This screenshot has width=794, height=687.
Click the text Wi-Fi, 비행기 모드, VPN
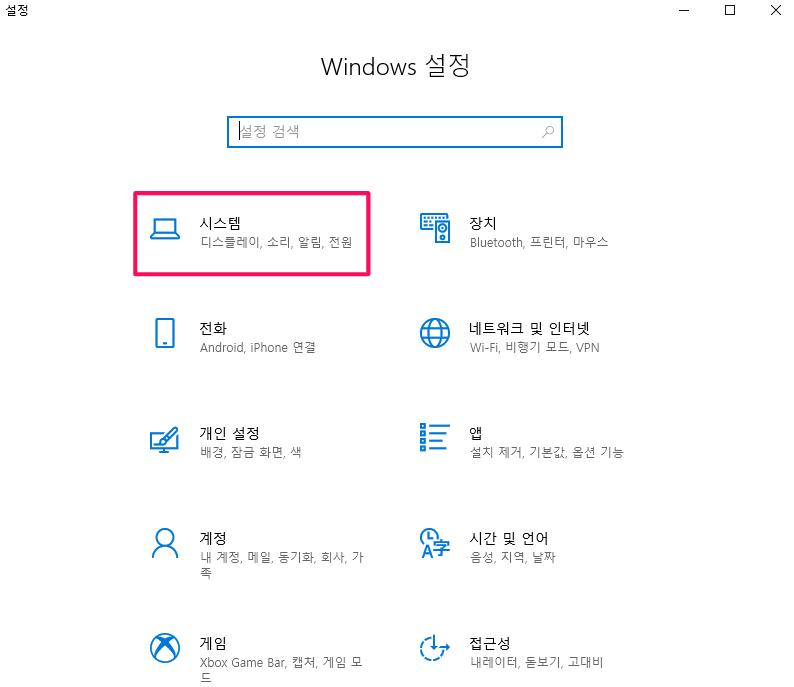[x=535, y=348]
